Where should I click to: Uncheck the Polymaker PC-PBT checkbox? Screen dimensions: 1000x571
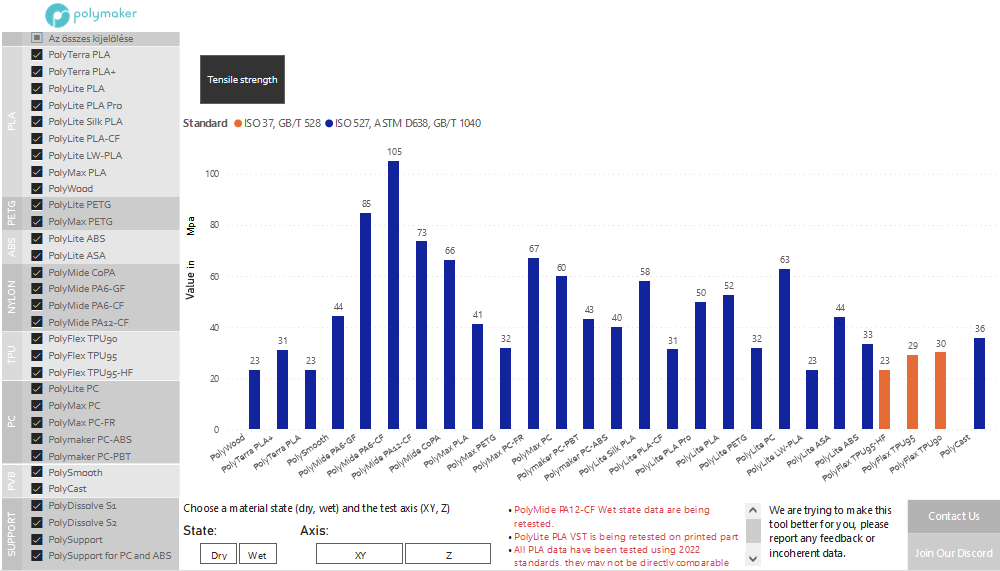(37, 456)
